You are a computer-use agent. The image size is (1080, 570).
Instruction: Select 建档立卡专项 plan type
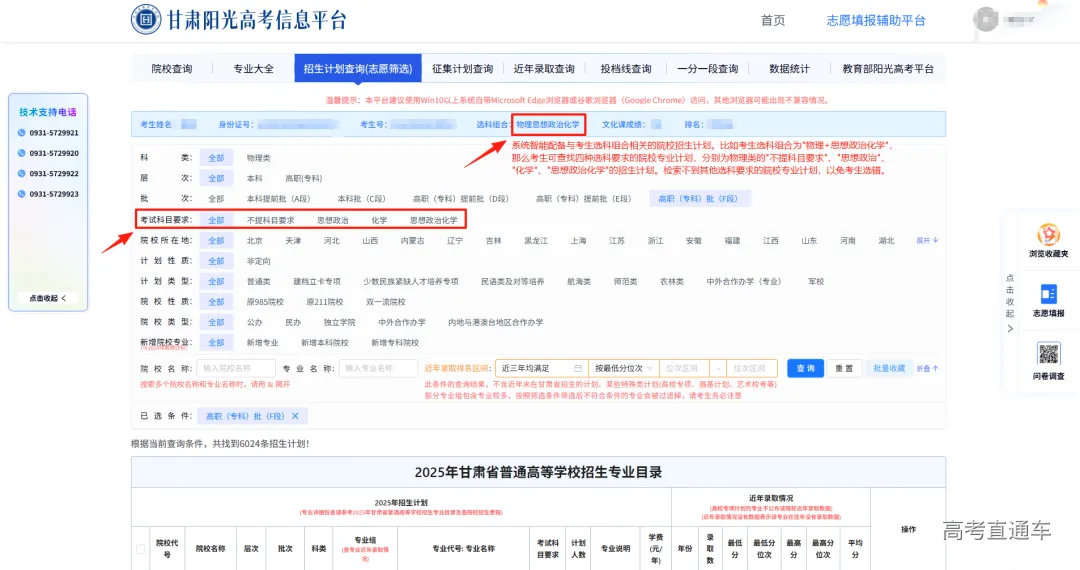(317, 282)
